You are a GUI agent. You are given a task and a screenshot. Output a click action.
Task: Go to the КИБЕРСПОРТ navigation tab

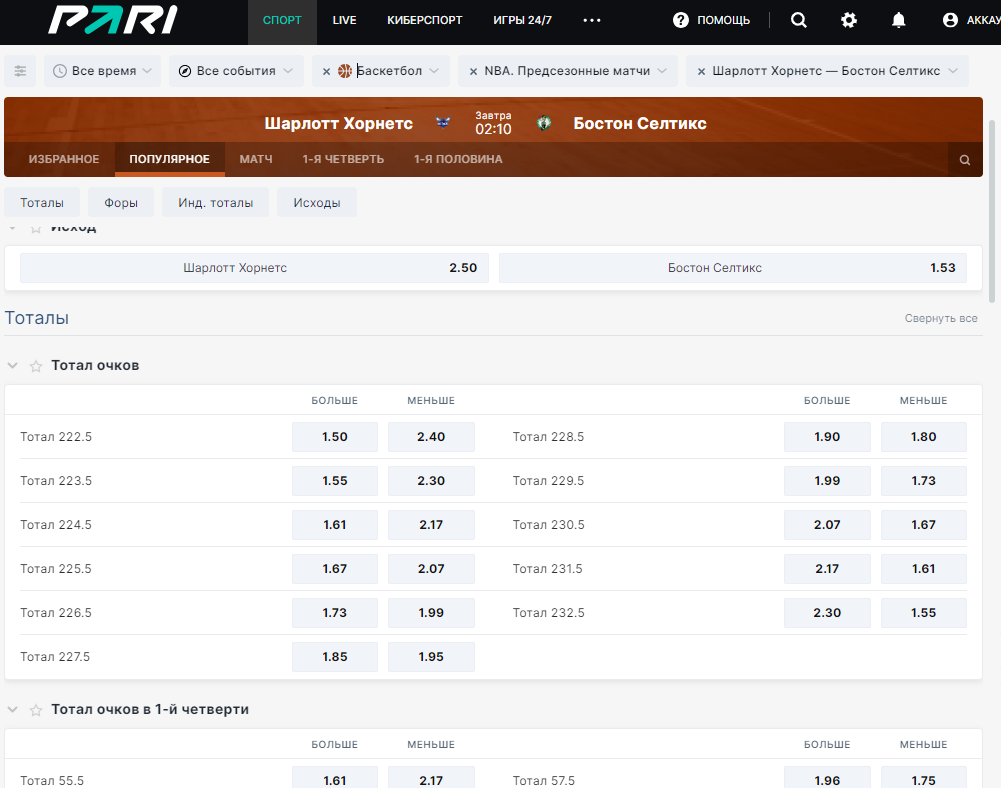coord(425,20)
